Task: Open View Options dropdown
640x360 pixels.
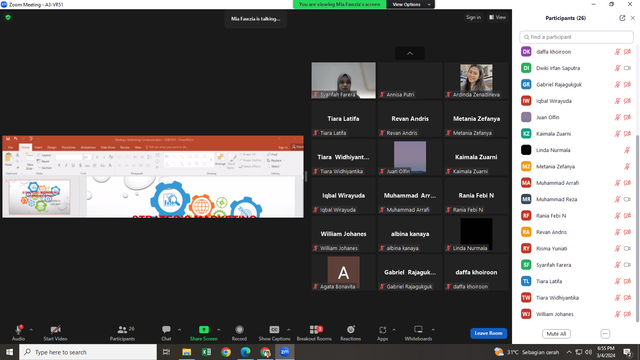Action: click(411, 4)
